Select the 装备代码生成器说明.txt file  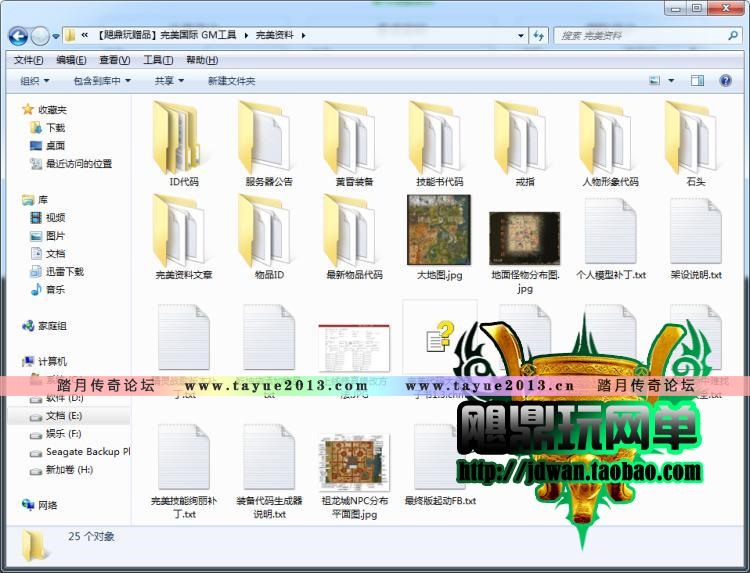pos(269,472)
